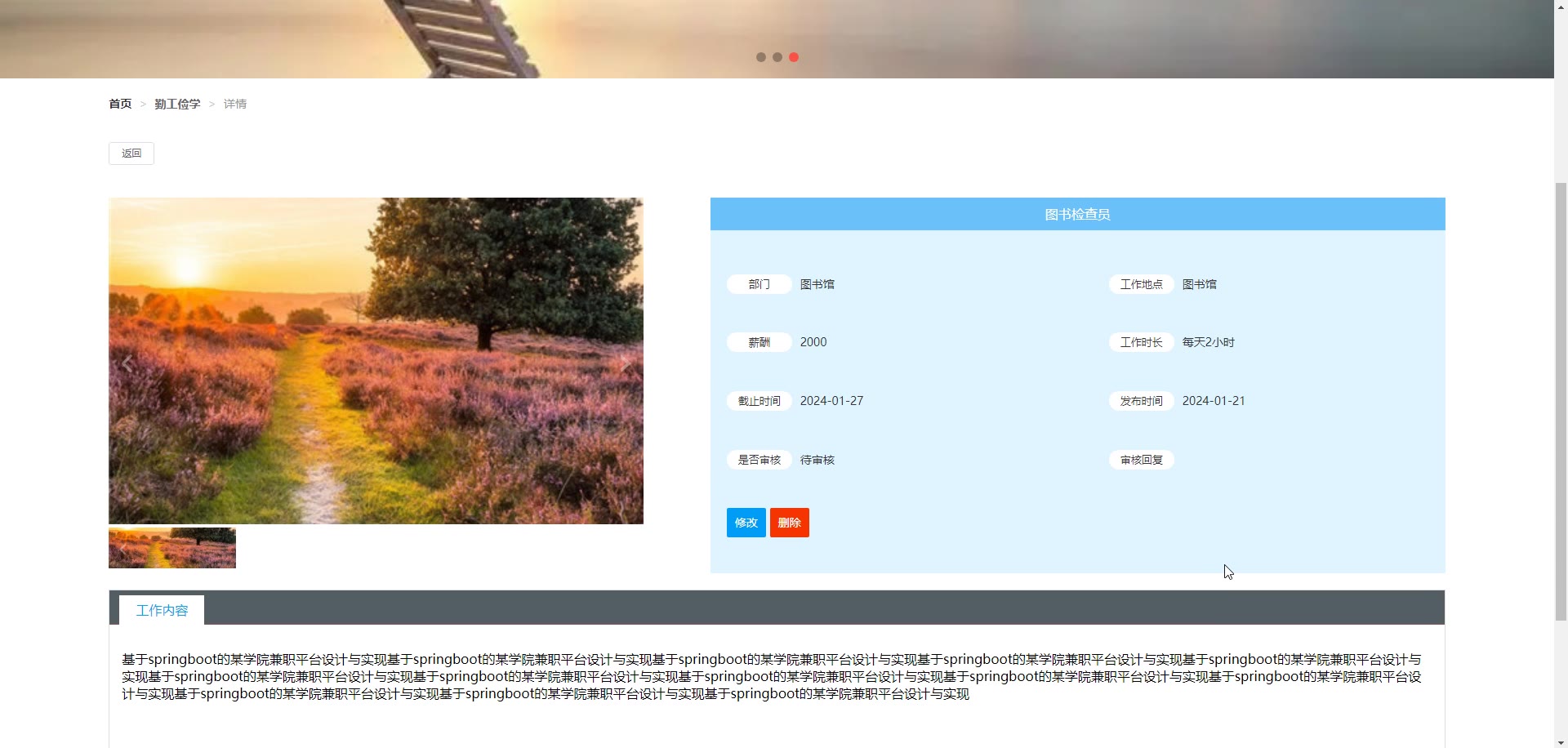The height and width of the screenshot is (748, 1568).
Task: Click the 每天2小时 value
Action: tap(1209, 342)
